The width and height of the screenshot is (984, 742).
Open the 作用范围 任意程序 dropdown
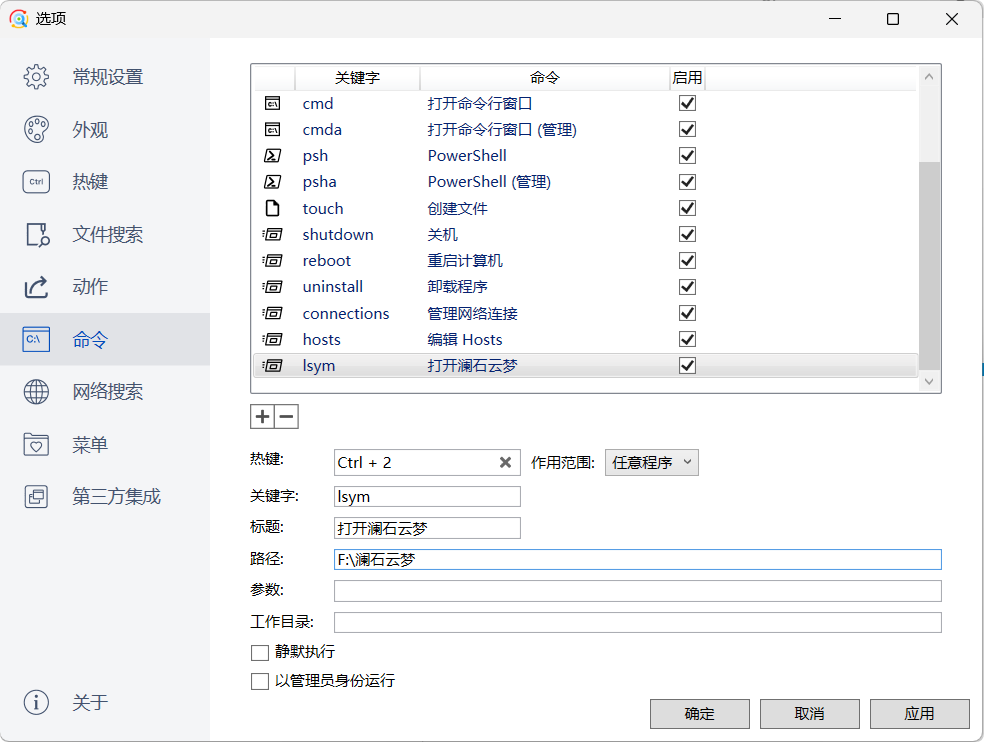click(x=651, y=463)
